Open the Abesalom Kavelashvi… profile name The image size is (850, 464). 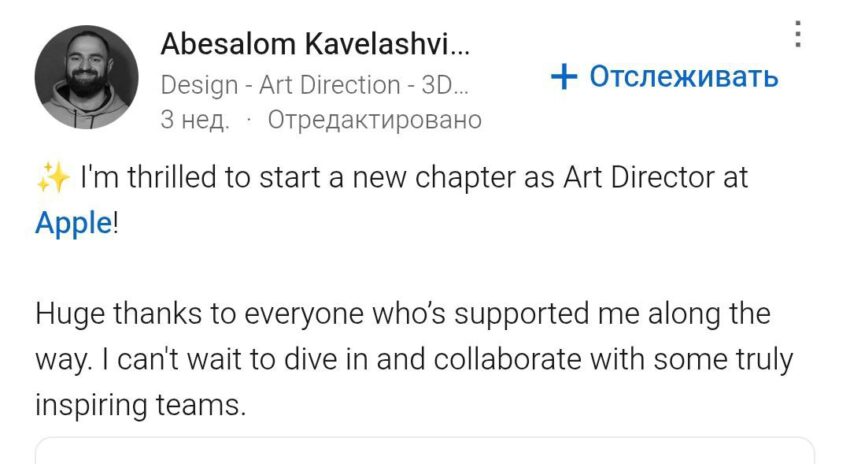coord(315,44)
